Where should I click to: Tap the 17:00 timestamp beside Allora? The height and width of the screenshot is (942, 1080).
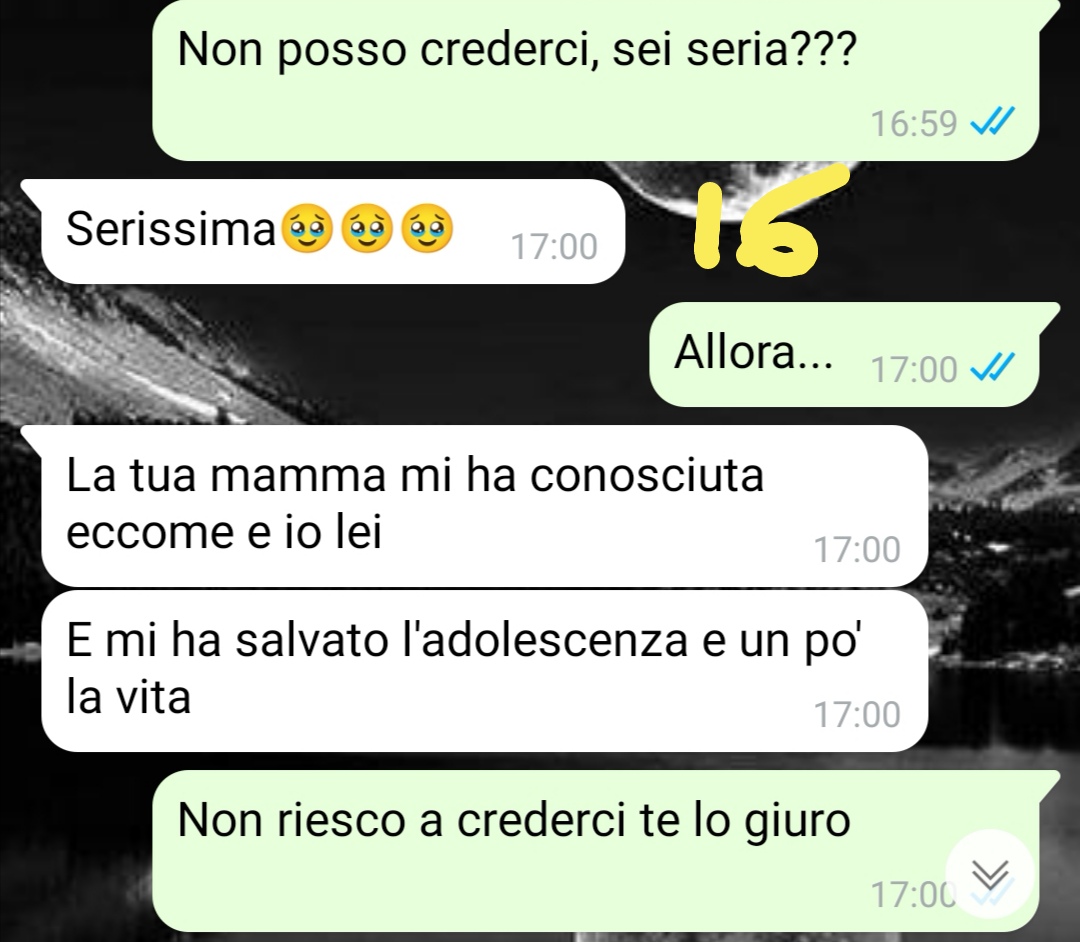pos(913,369)
